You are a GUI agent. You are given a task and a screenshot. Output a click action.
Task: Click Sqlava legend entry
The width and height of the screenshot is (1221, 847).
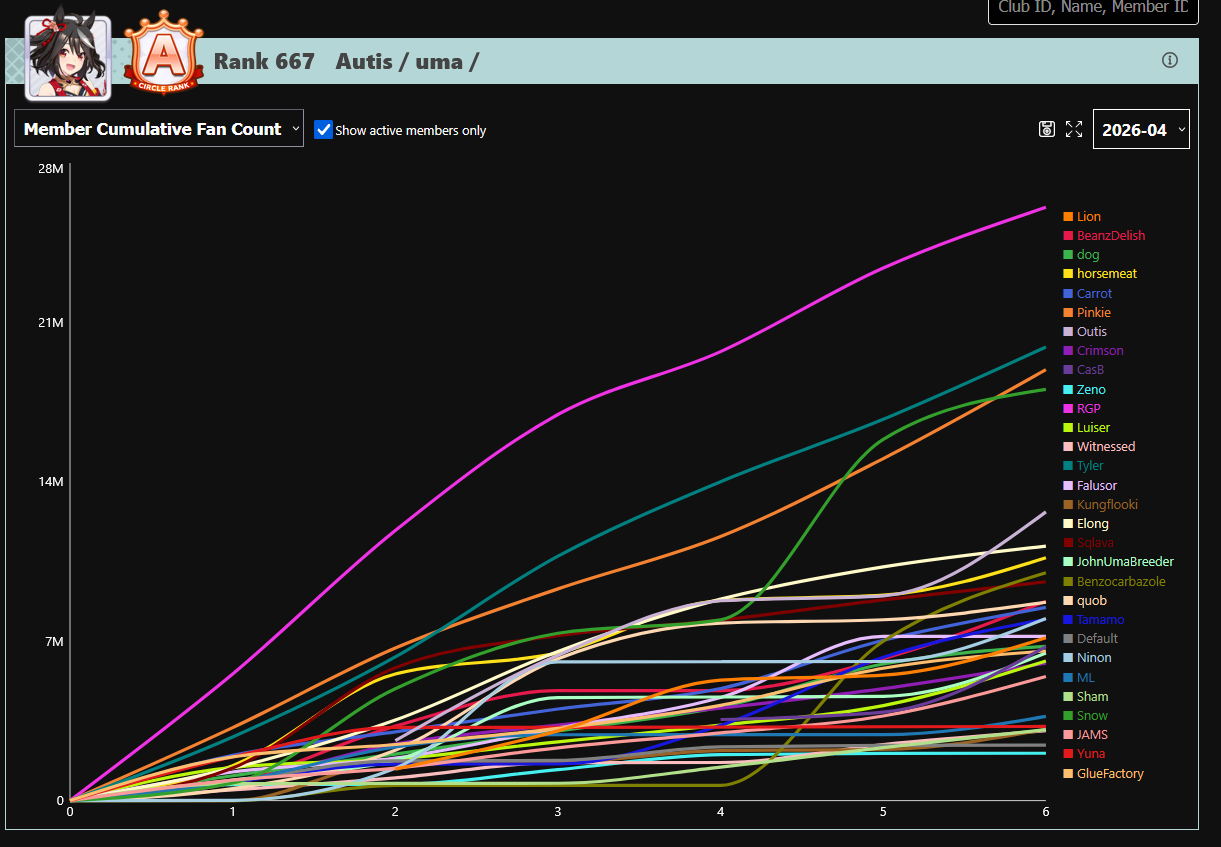coord(1088,543)
